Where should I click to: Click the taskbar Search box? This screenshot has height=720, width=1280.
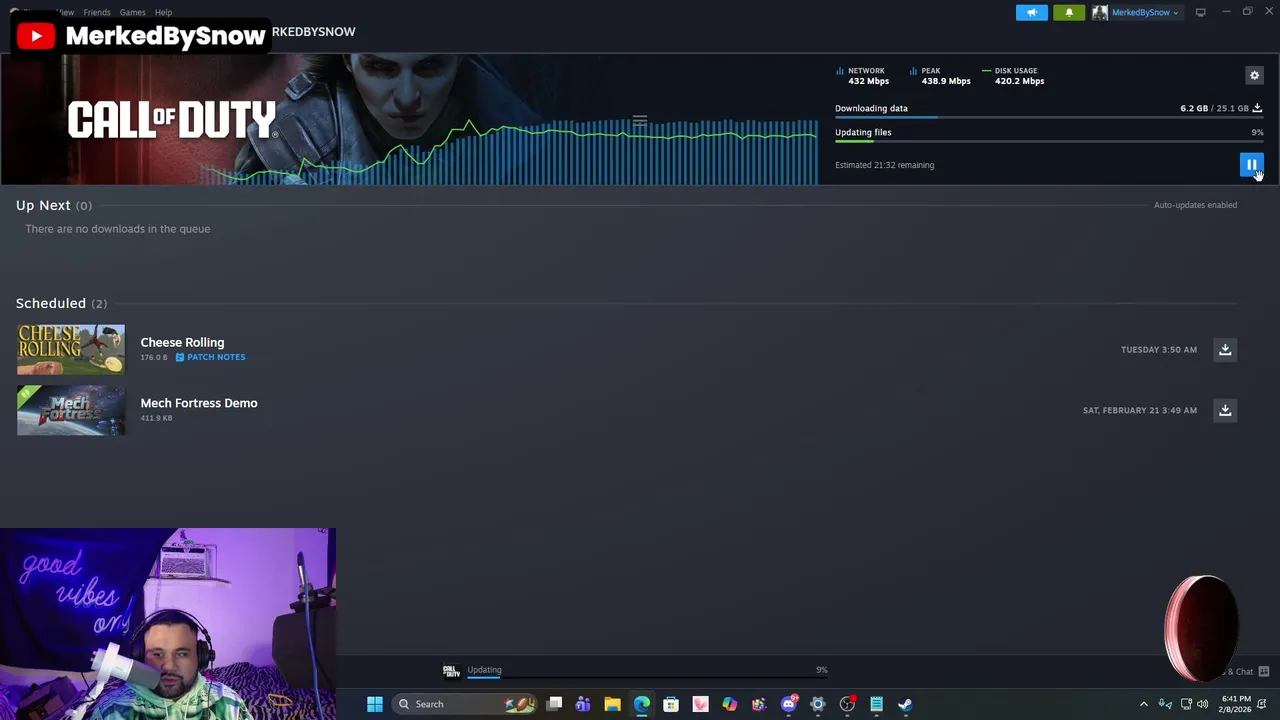click(x=465, y=704)
